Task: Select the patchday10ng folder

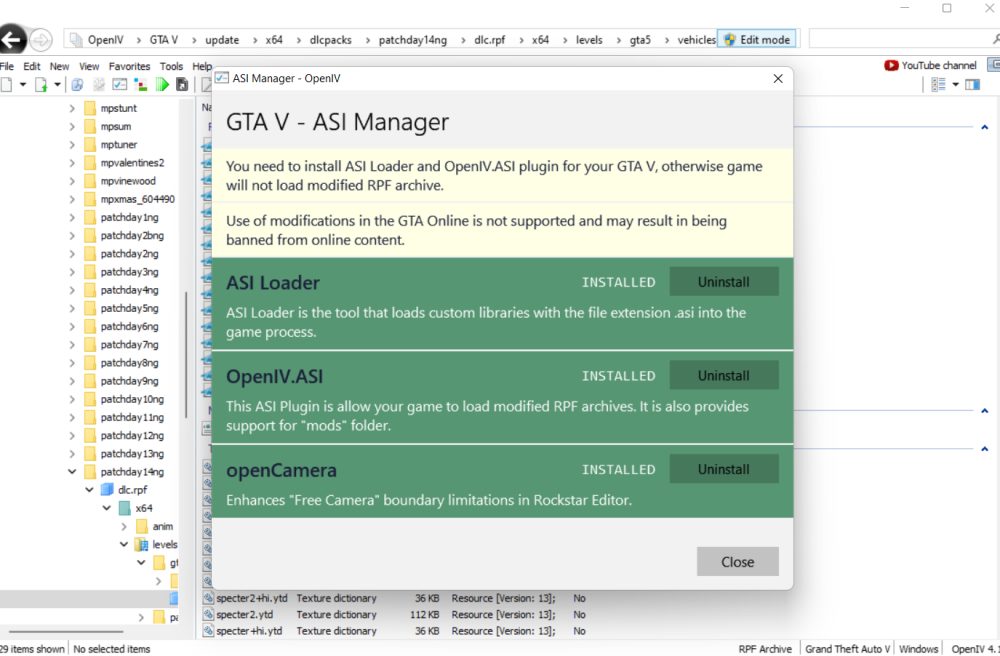Action: [132, 399]
